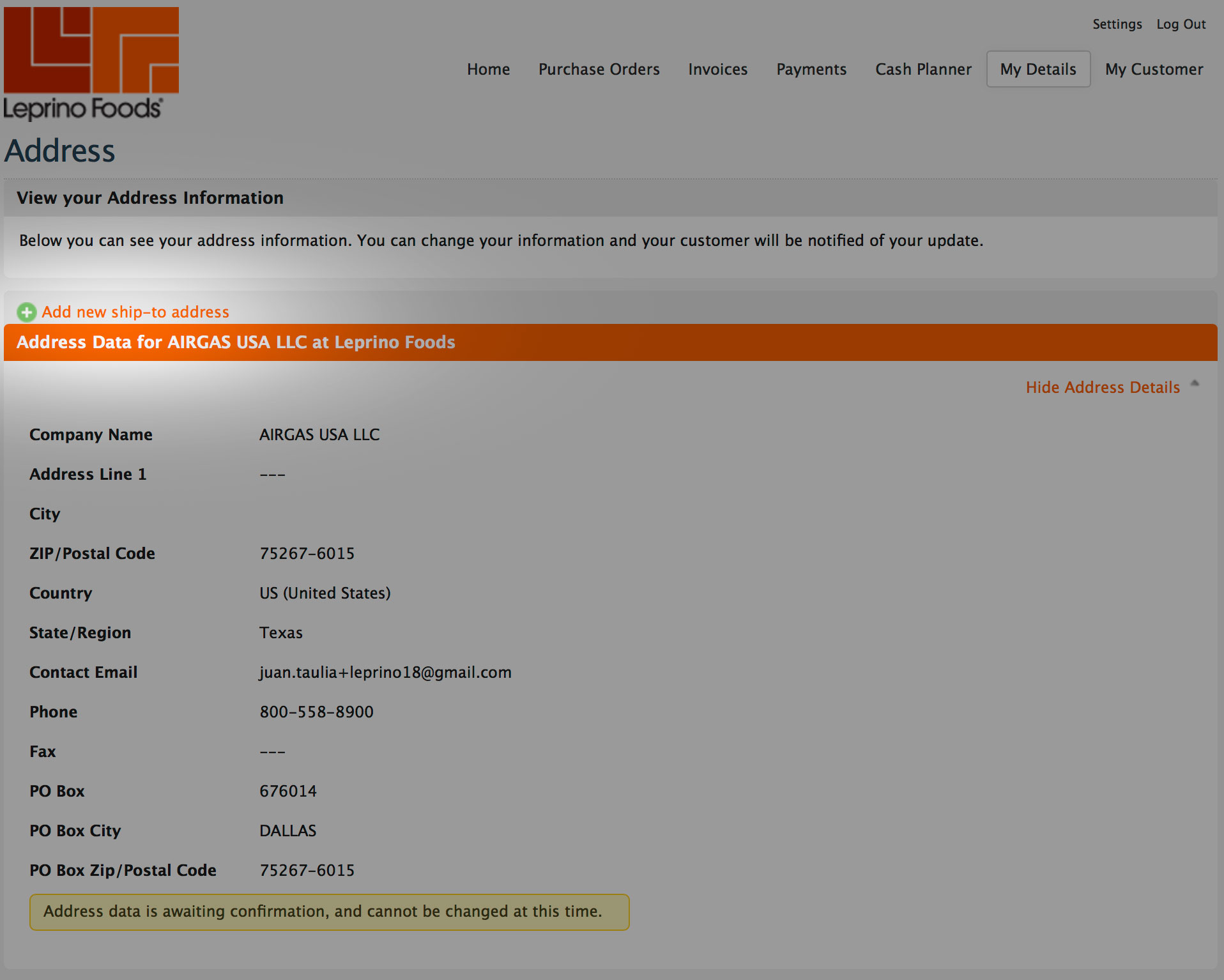Click Add new ship-to address link
1224x980 pixels.
point(135,312)
